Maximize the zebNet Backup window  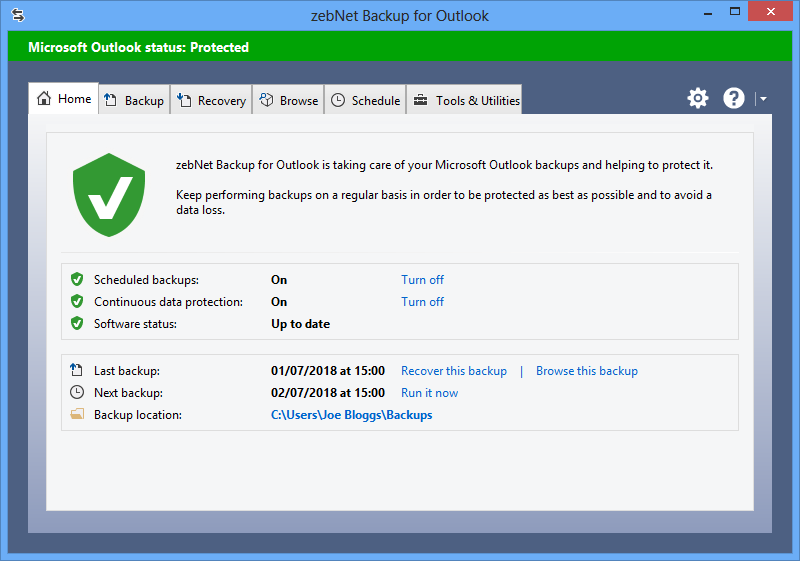point(735,11)
